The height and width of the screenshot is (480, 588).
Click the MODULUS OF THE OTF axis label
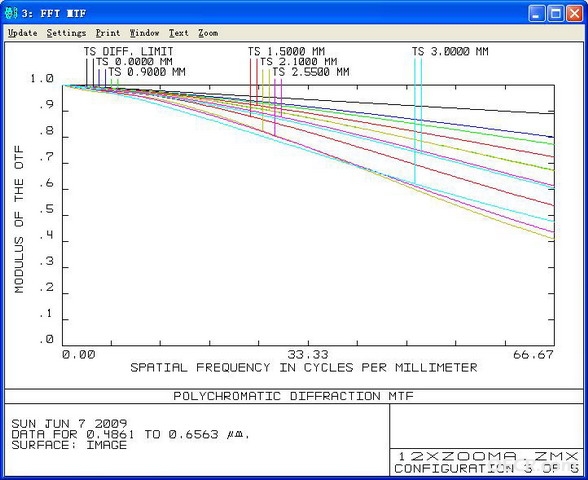tap(19, 219)
